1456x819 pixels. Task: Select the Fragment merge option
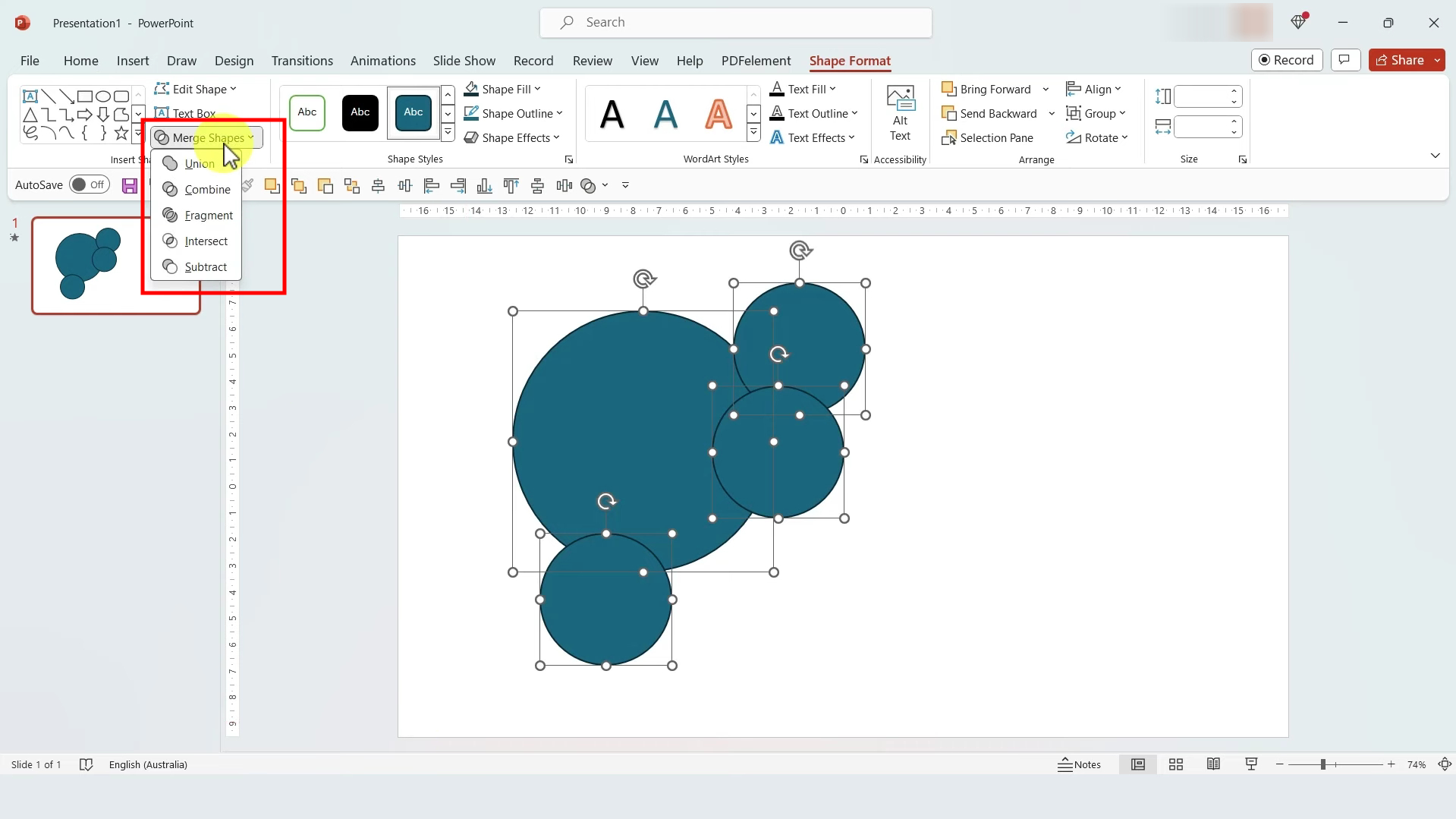tap(196, 215)
